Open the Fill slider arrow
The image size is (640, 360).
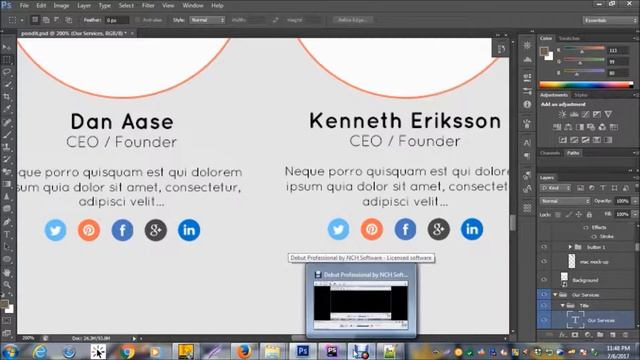[635, 214]
